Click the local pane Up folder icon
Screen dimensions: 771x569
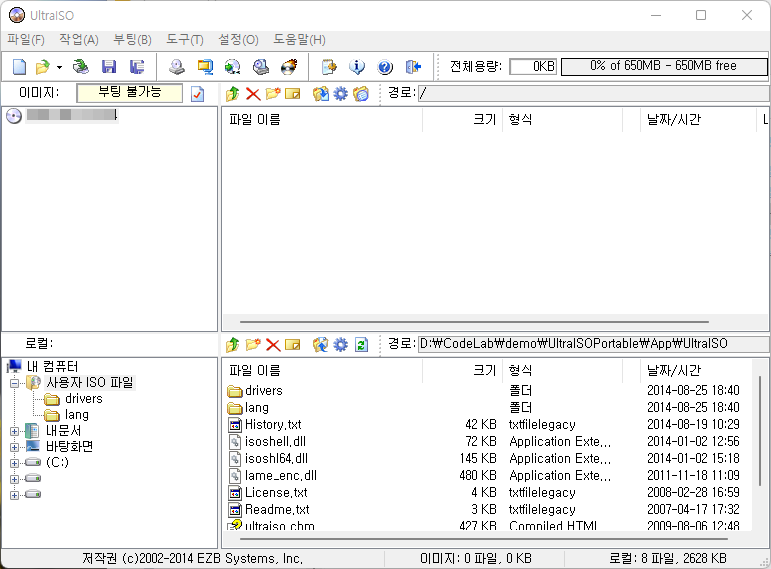tap(233, 345)
